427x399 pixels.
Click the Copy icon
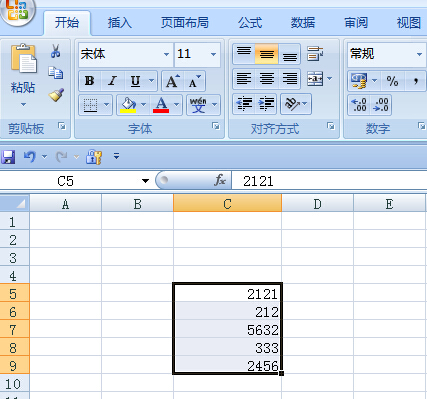coord(56,72)
